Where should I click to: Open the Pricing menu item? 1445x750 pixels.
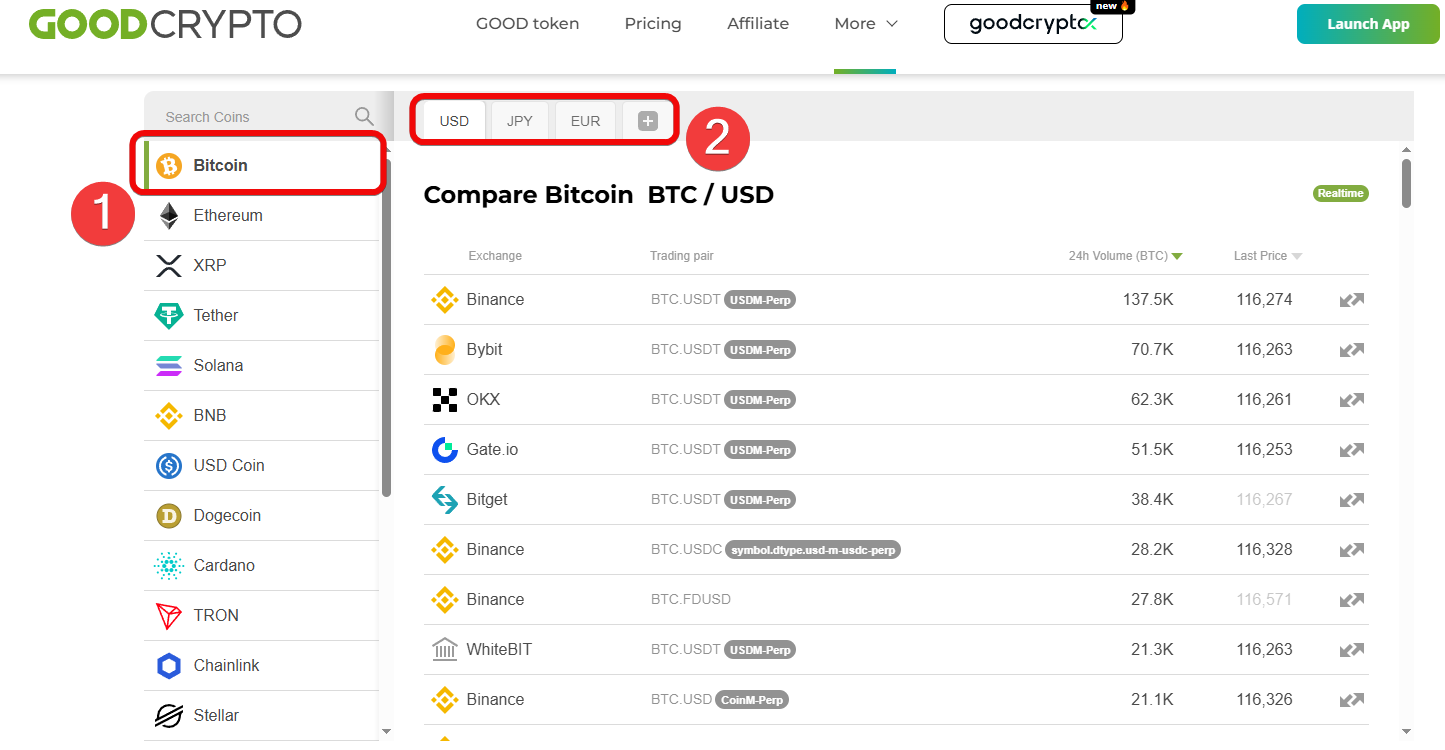click(653, 24)
